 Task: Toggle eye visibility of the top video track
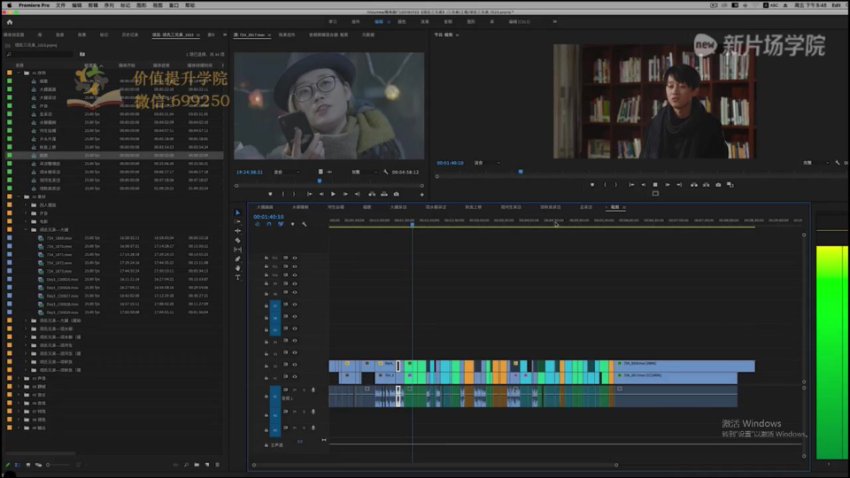295,258
